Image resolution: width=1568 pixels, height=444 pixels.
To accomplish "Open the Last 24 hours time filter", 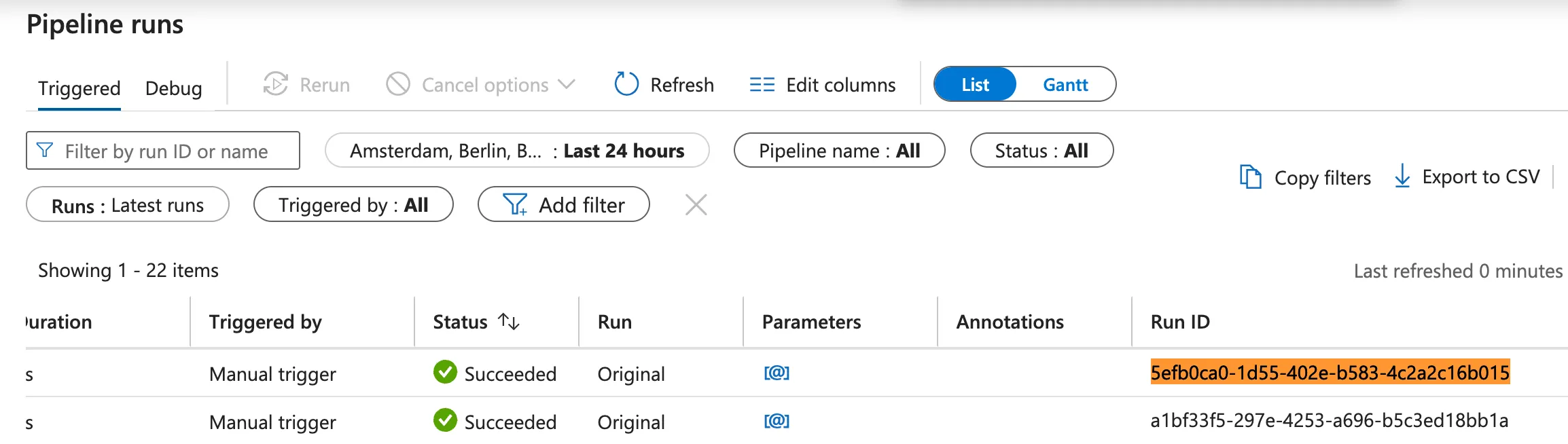I will tap(516, 151).
